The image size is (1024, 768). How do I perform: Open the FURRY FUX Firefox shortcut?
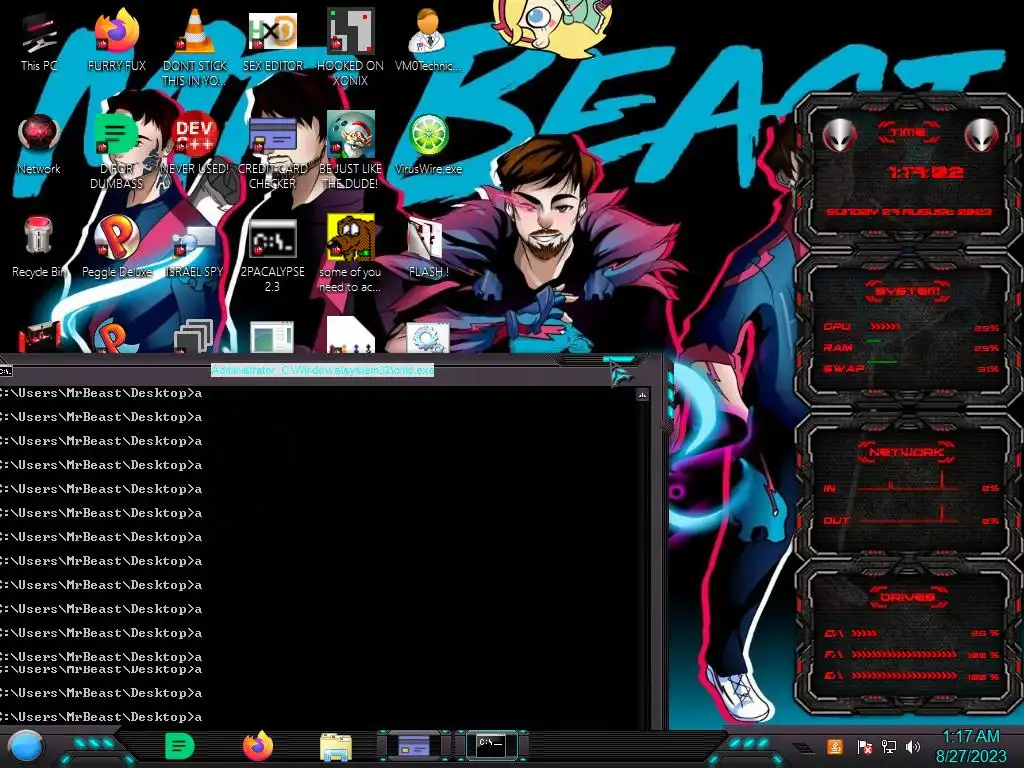[116, 40]
